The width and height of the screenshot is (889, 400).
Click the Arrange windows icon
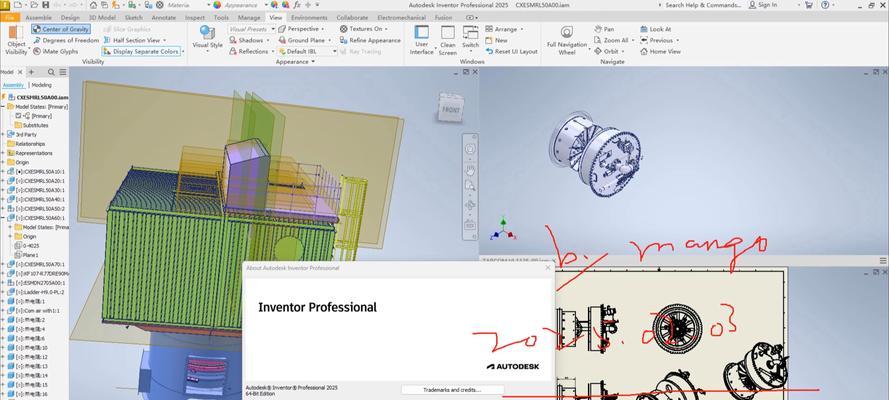pos(489,29)
